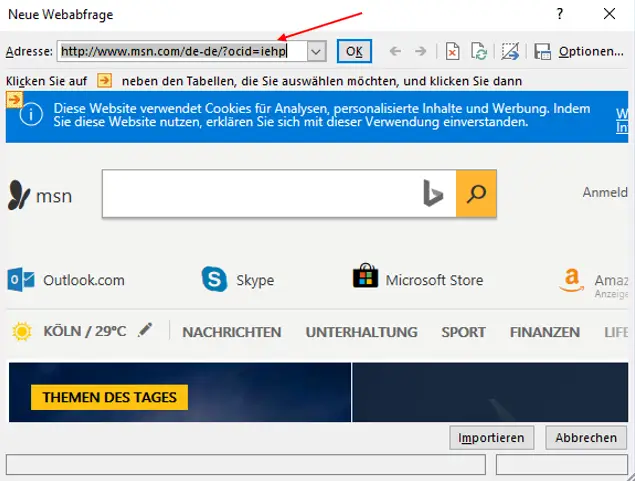Image resolution: width=635 pixels, height=481 pixels.
Task: Open the Outlook.com link
Action: 68,280
